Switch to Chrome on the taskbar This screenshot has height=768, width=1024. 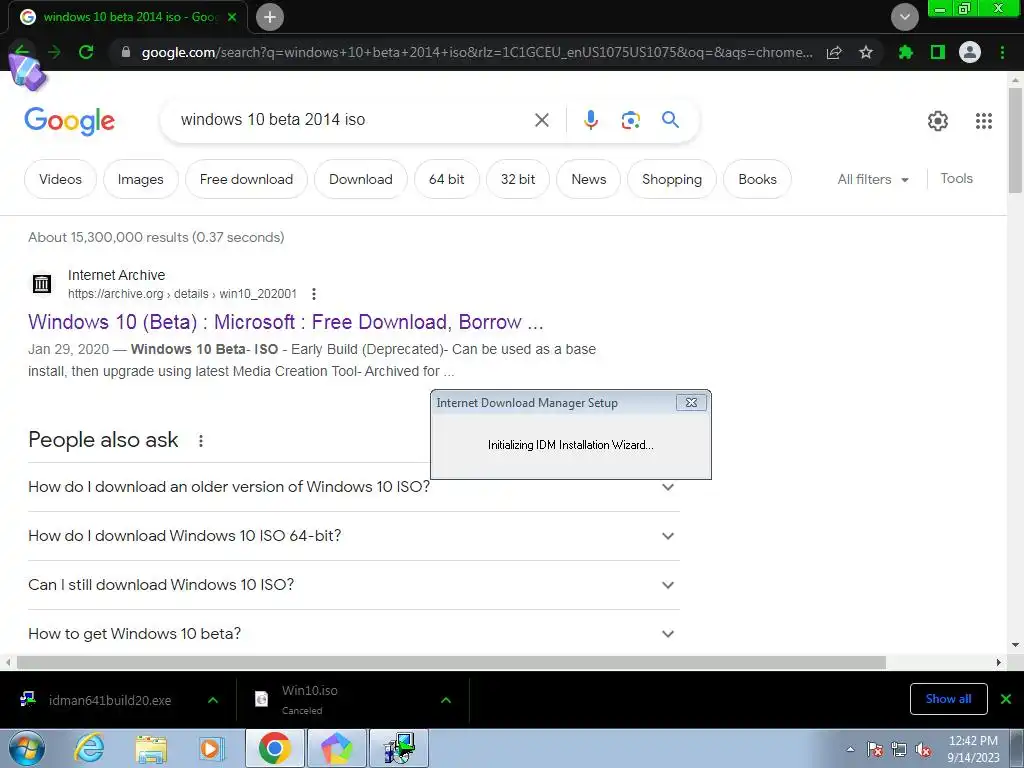click(x=274, y=748)
